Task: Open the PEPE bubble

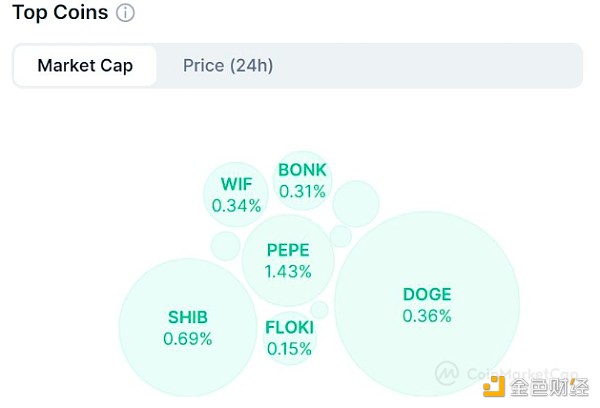Action: tap(288, 260)
